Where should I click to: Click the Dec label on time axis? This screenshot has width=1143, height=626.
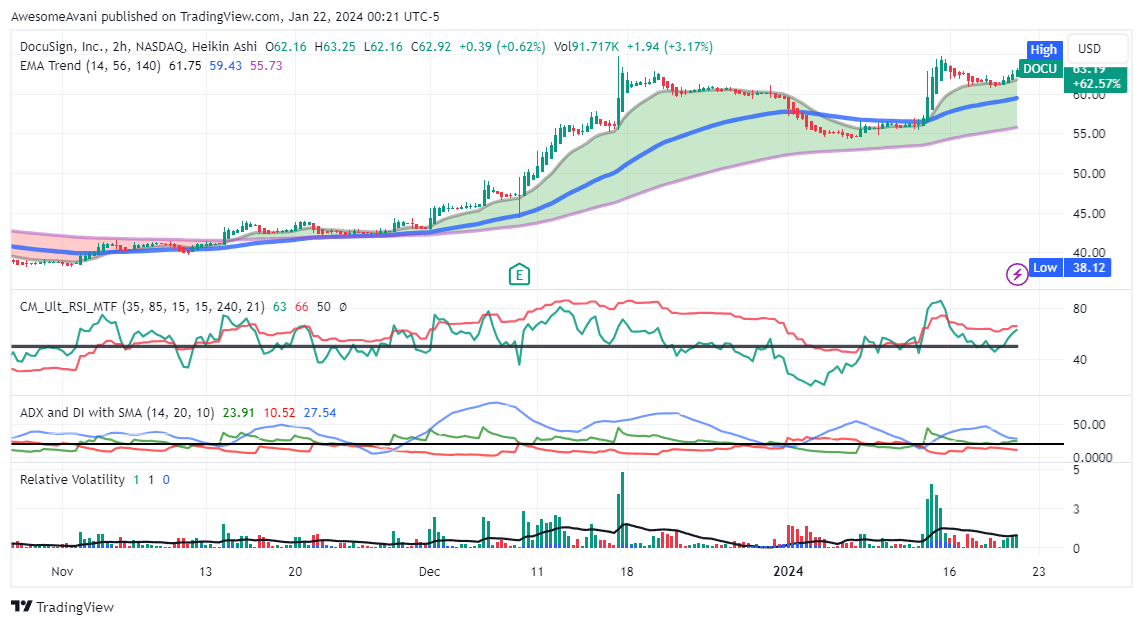click(429, 571)
